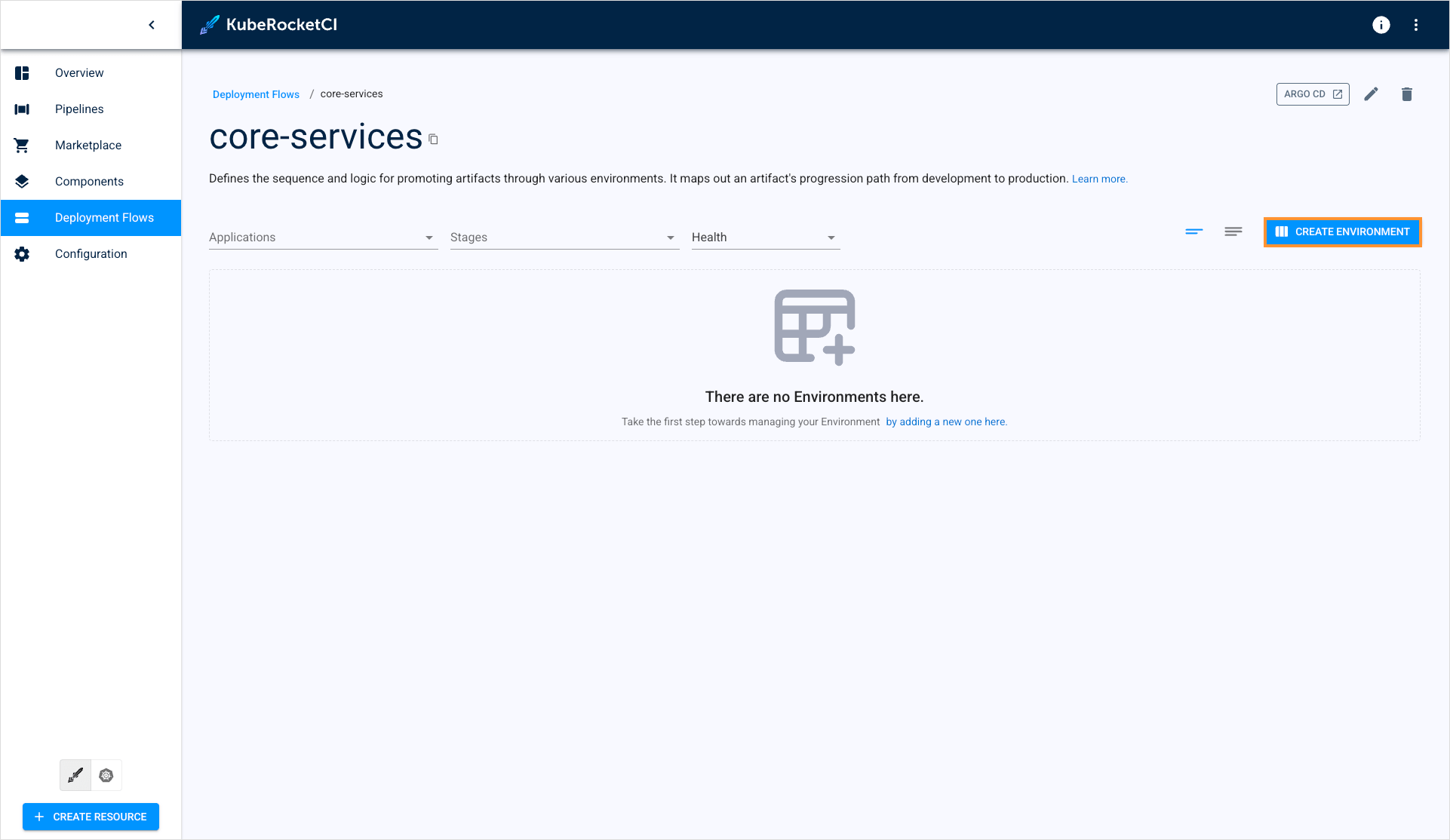Expand the Stages filter dropdown
Viewport: 1450px width, 840px height.
click(x=564, y=238)
